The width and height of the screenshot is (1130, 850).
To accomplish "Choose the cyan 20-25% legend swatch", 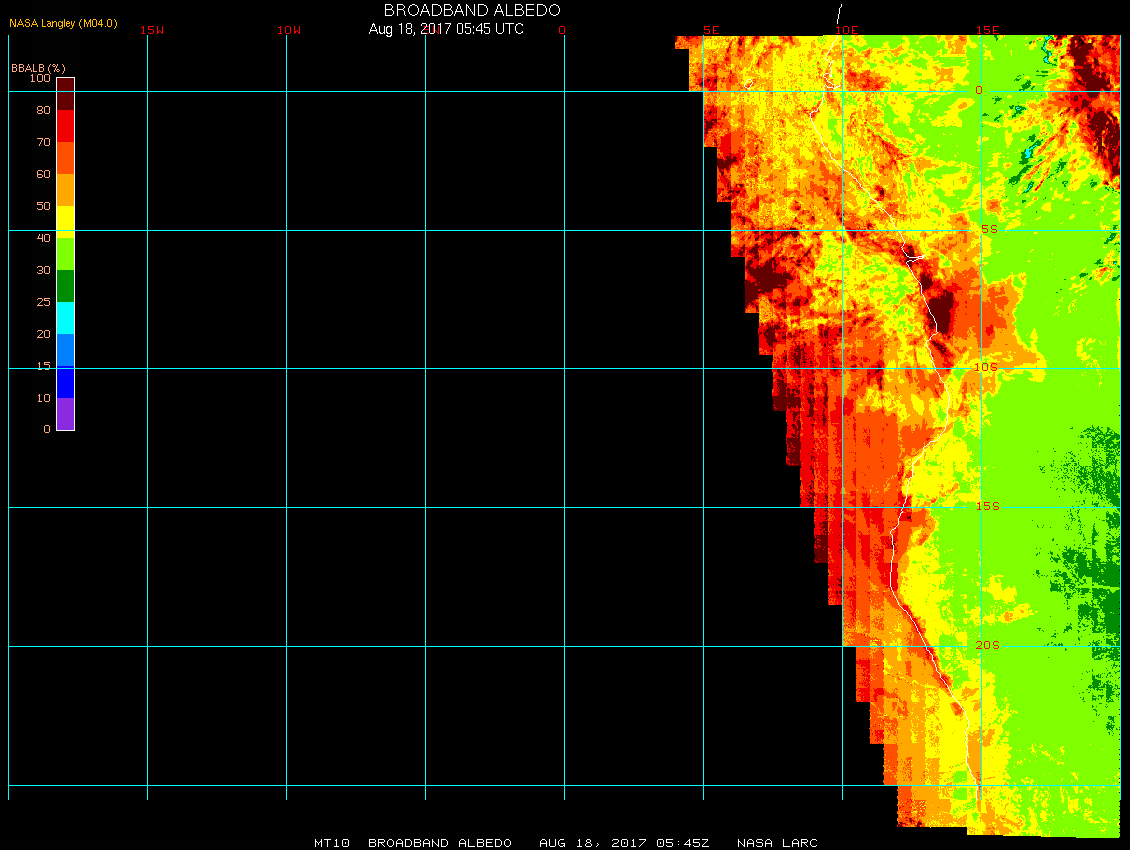I will coord(65,318).
